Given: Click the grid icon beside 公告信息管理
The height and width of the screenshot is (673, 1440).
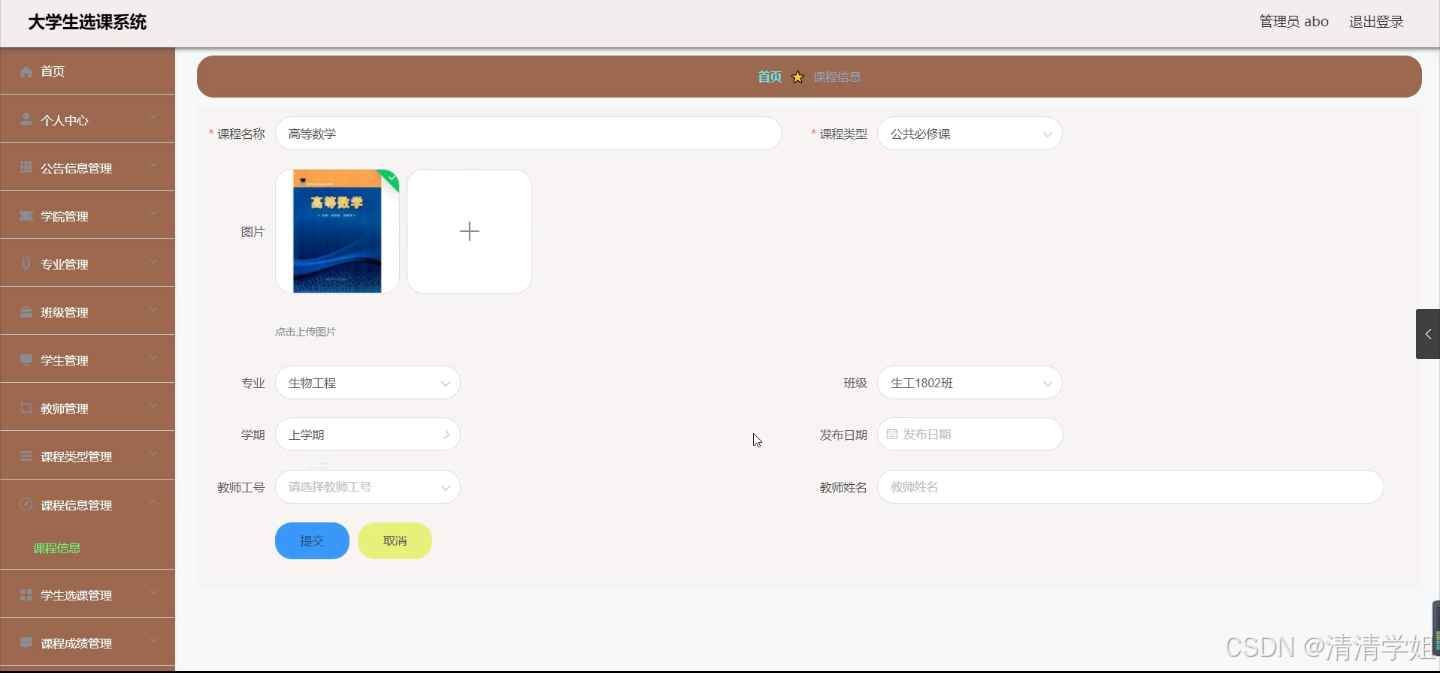Looking at the screenshot, I should [25, 167].
